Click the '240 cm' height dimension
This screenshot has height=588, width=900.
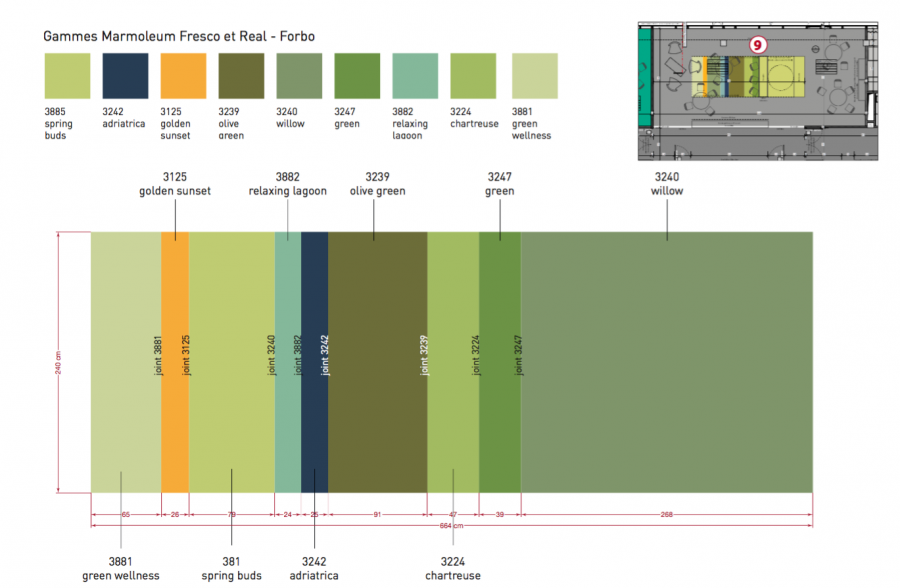[x=58, y=363]
